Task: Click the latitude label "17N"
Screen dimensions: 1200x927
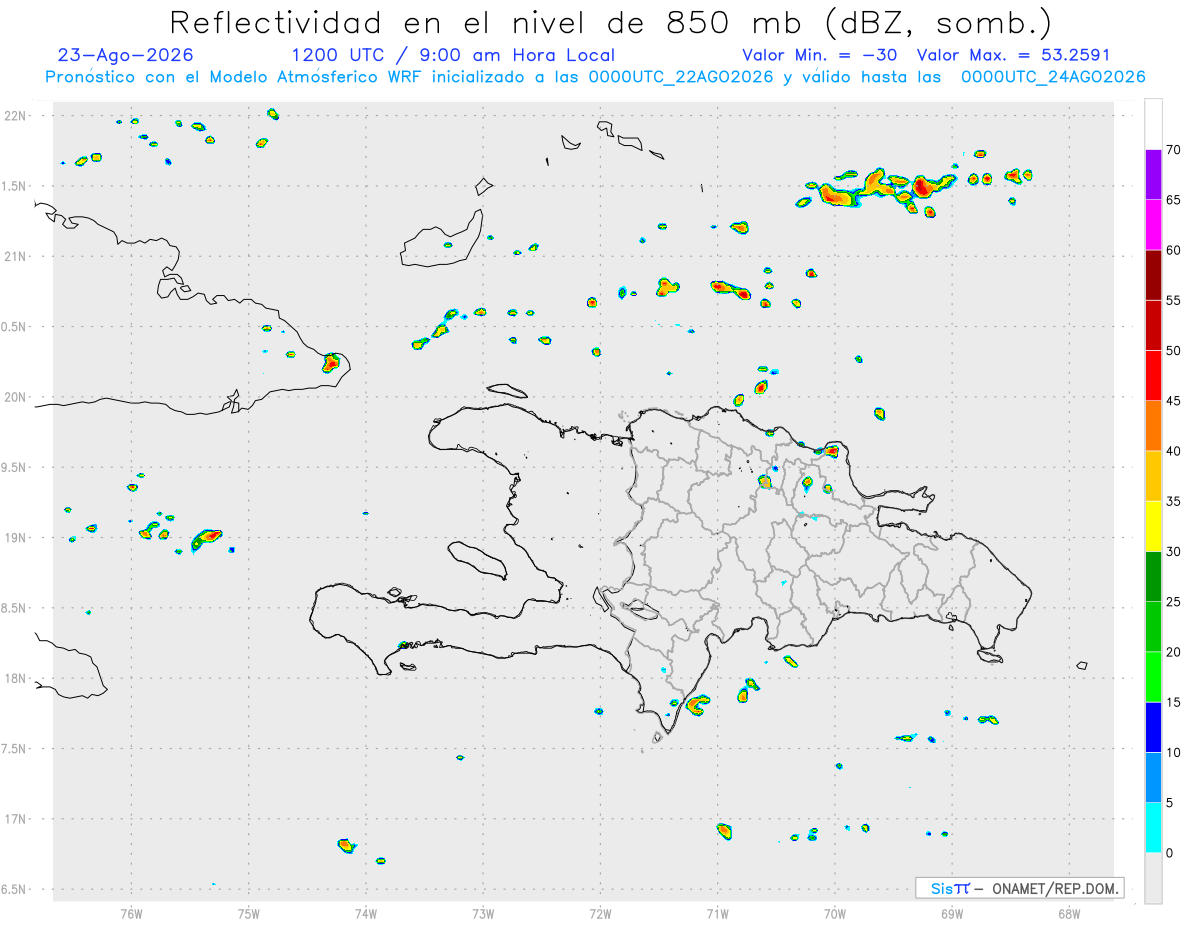Action: pyautogui.click(x=16, y=819)
